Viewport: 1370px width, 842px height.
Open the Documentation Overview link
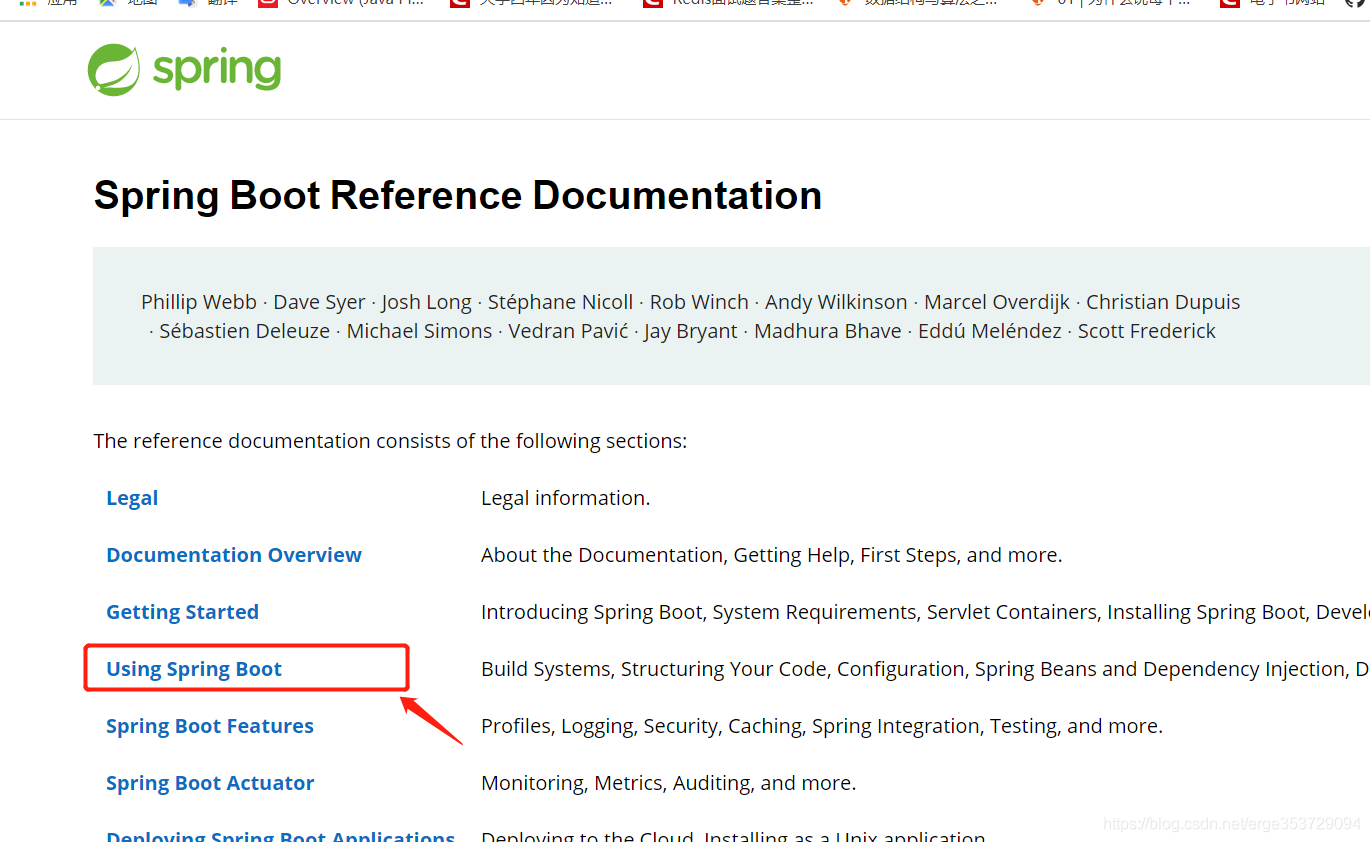click(x=234, y=555)
